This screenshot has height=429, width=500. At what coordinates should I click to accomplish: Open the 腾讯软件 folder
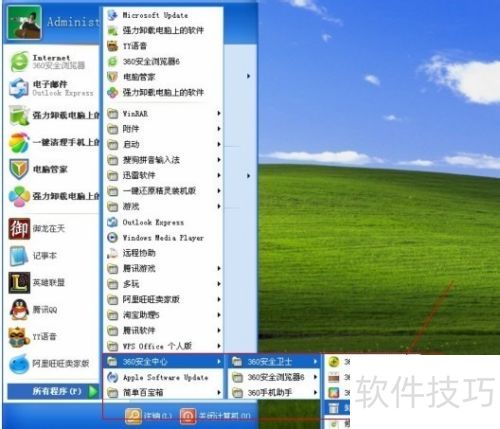coord(163,330)
